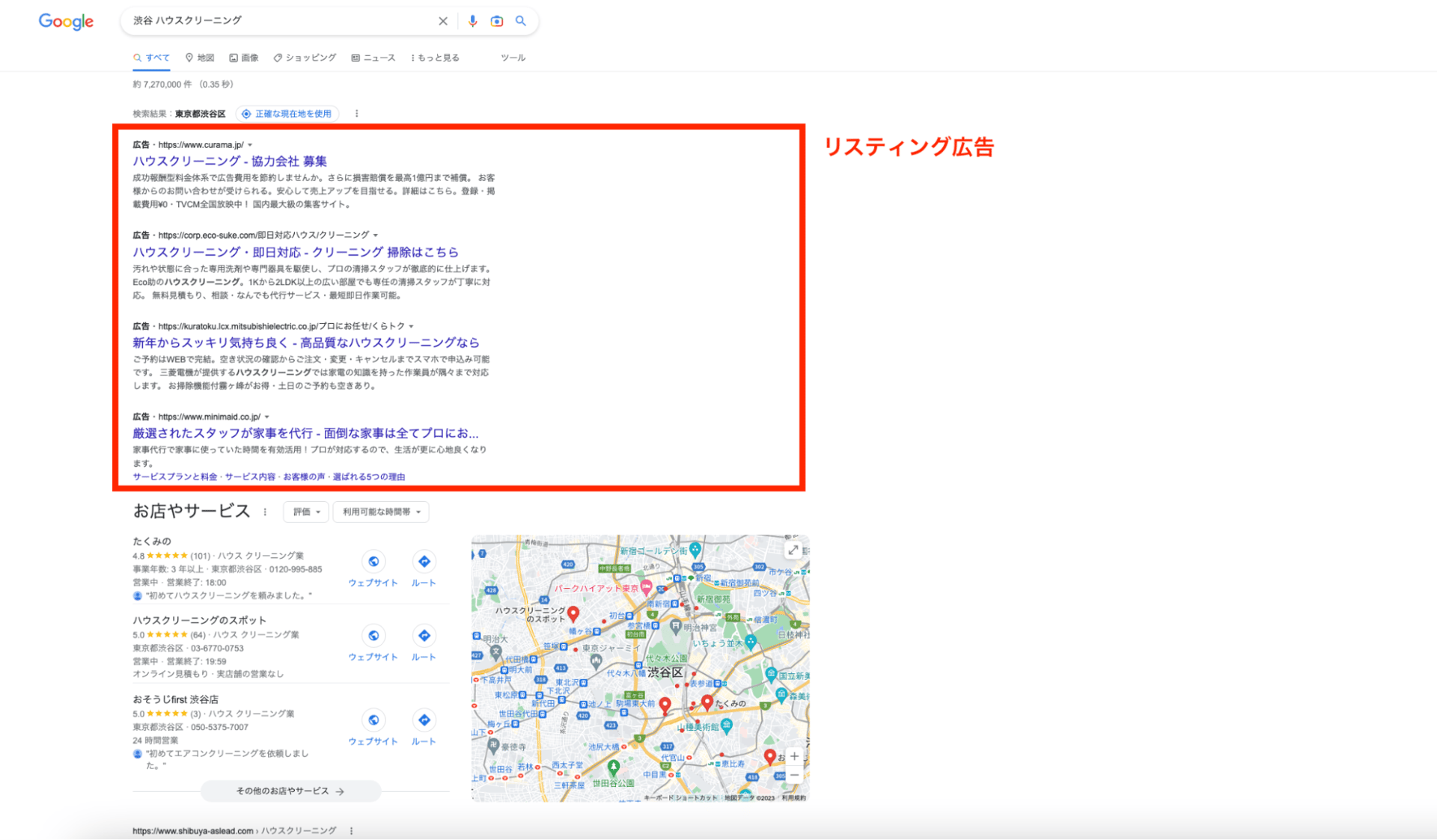
Task: Open the 評価 filter dropdown
Action: point(305,512)
